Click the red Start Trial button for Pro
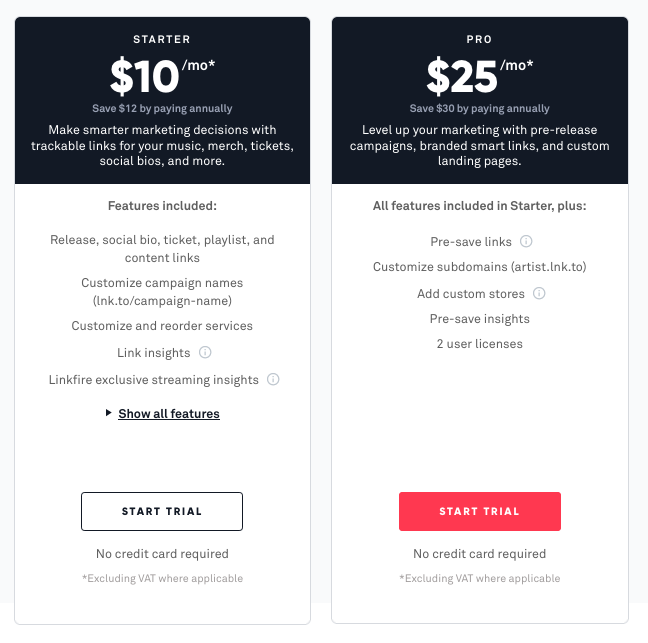Image resolution: width=648 pixels, height=643 pixels. (480, 512)
